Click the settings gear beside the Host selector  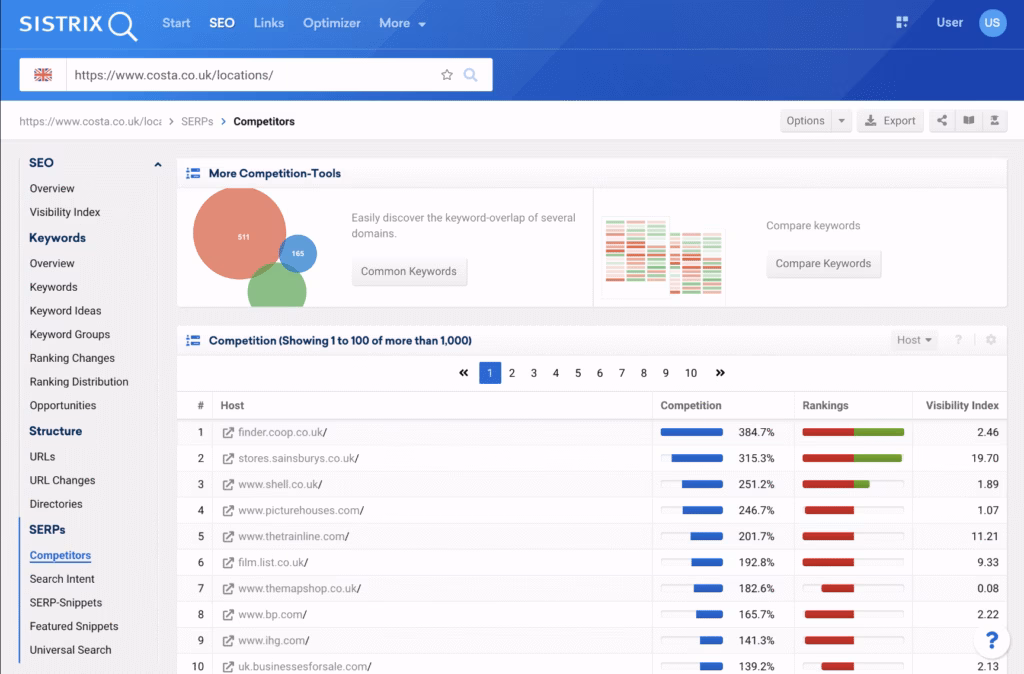point(990,339)
